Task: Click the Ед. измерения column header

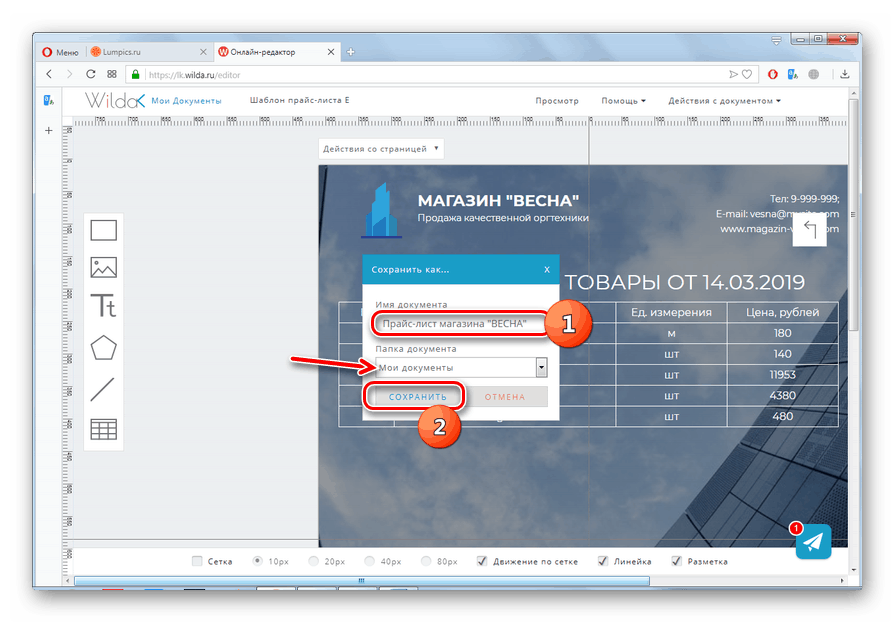Action: coord(671,312)
